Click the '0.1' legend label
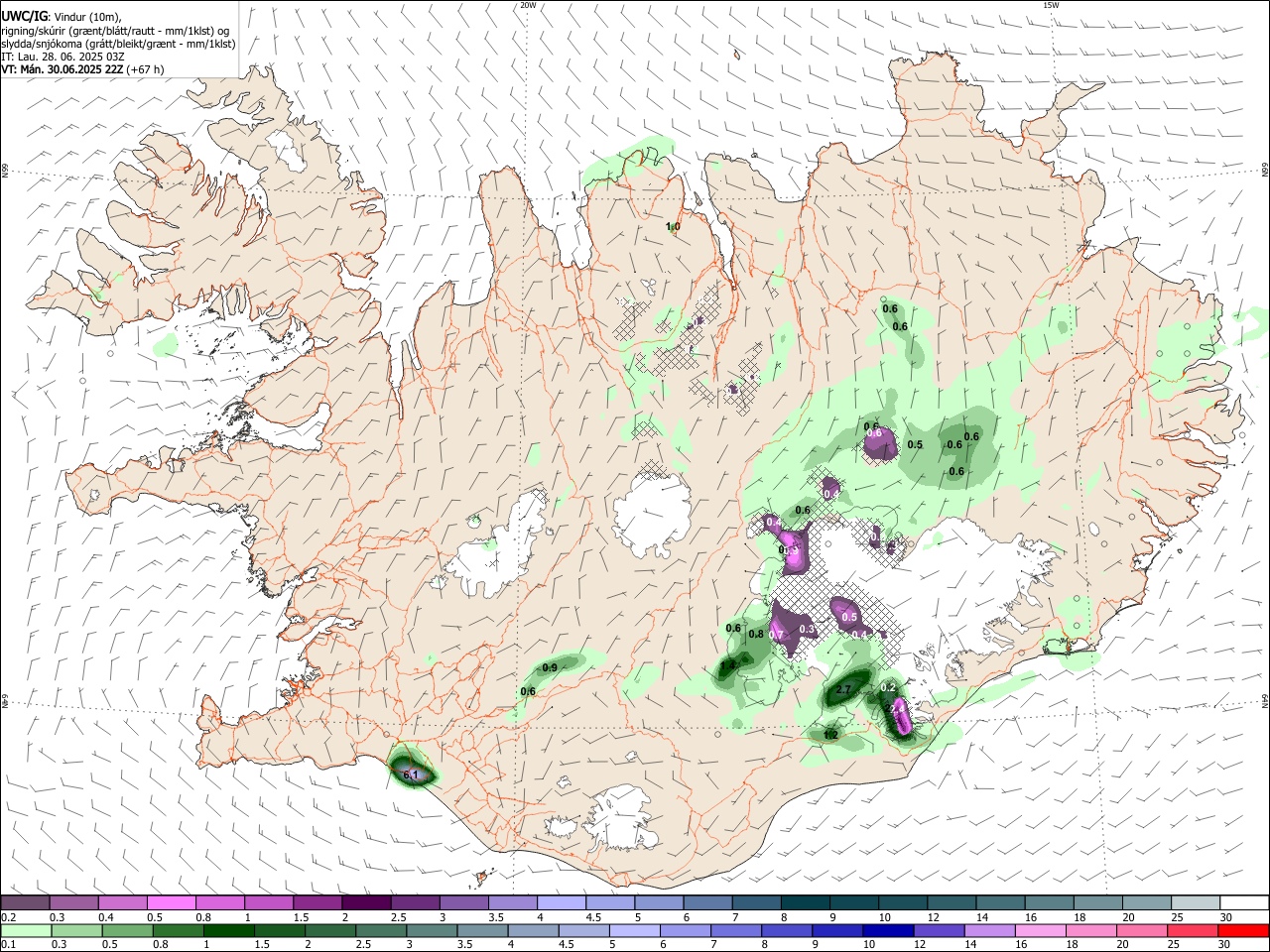The height and width of the screenshot is (952, 1270). 7,944
